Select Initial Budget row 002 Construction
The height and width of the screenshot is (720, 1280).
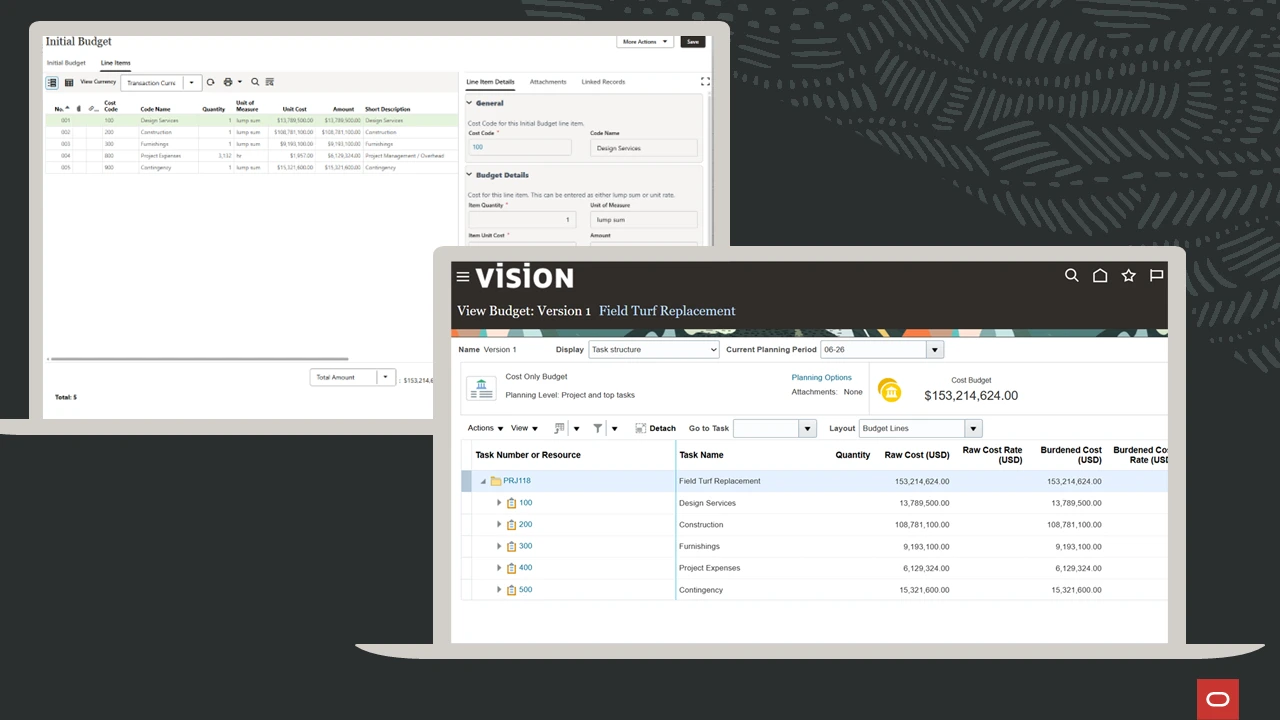coord(250,132)
